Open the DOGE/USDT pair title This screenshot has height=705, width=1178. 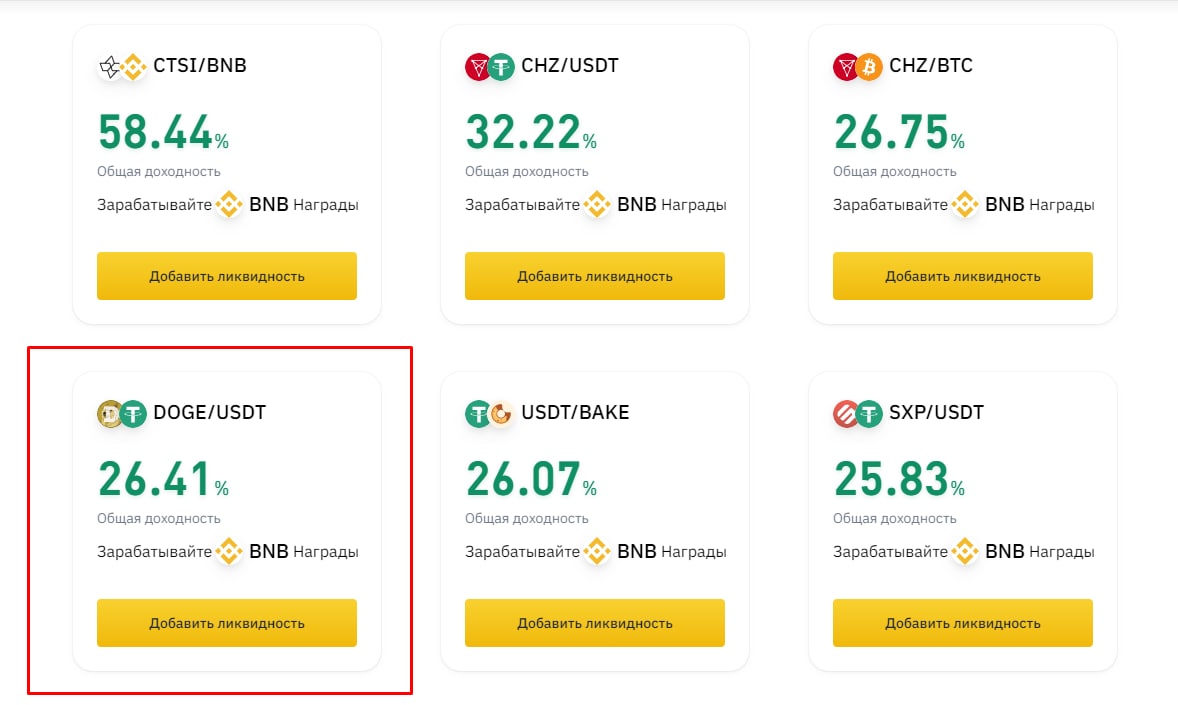210,413
